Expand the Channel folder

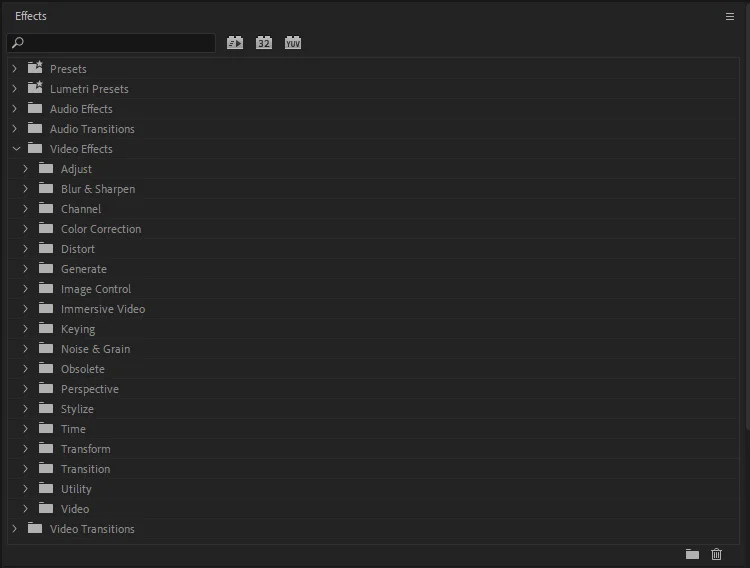26,209
